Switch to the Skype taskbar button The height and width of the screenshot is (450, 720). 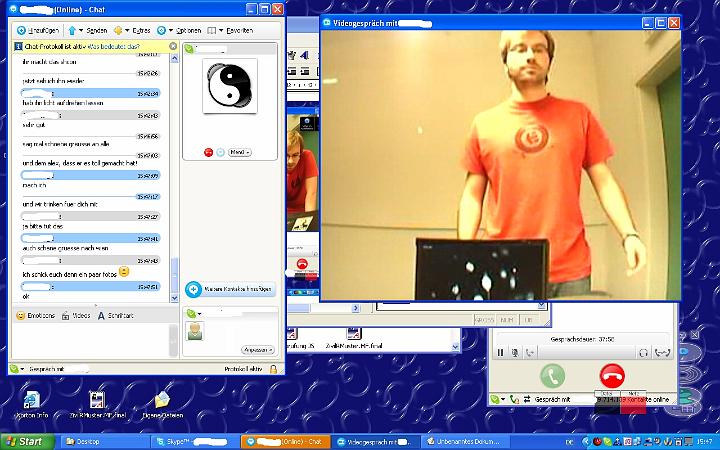pos(194,442)
